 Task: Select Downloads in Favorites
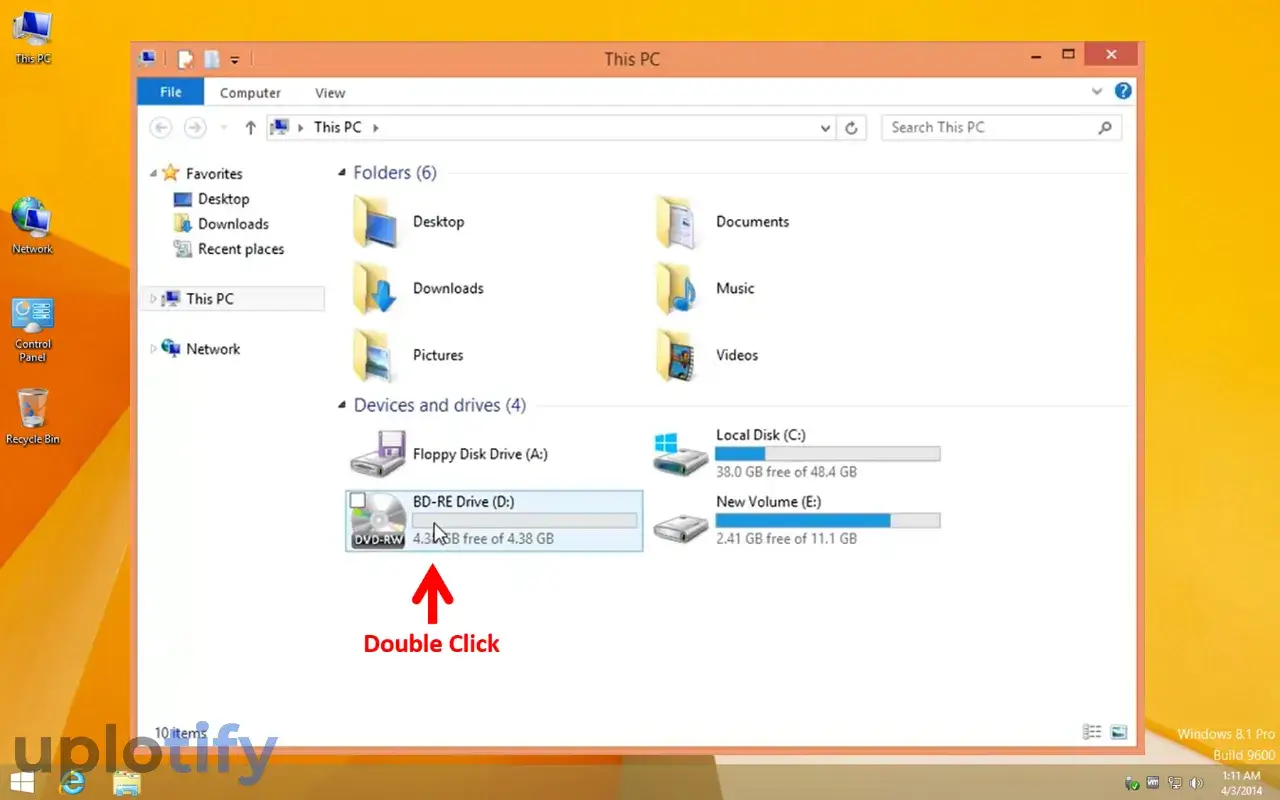click(233, 224)
